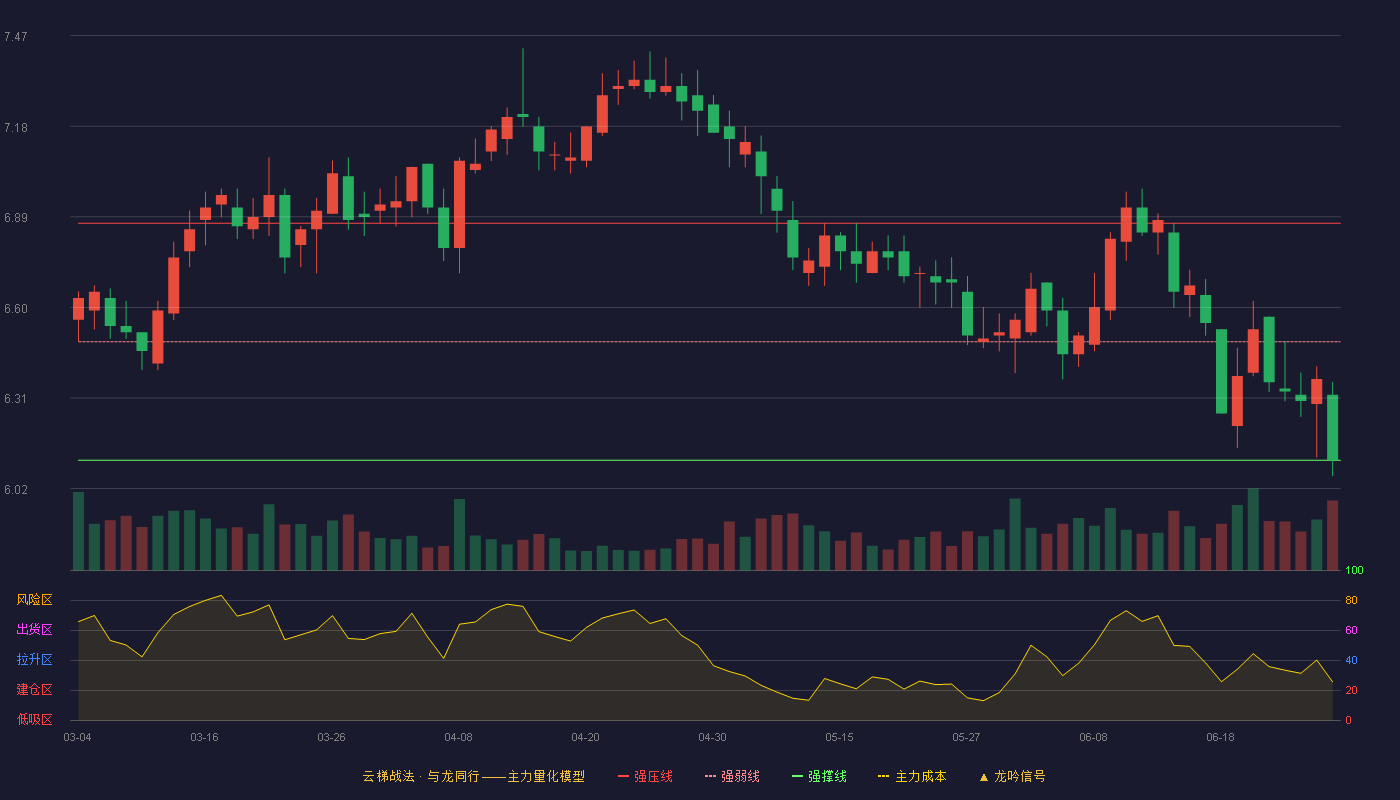1400x800 pixels.
Task: Select the 风险区 zone label
Action: tap(34, 600)
